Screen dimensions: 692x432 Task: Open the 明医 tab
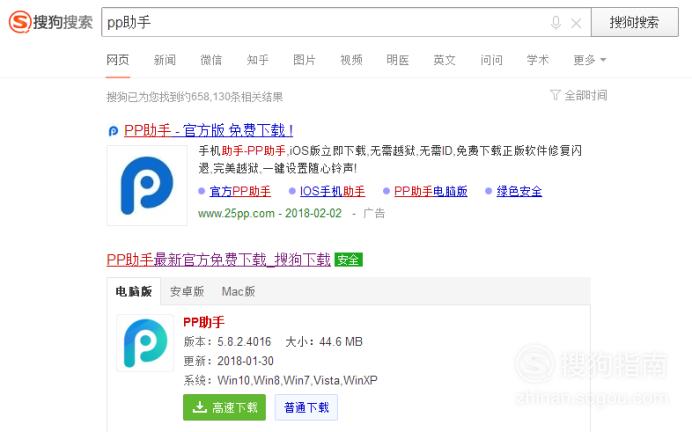398,60
